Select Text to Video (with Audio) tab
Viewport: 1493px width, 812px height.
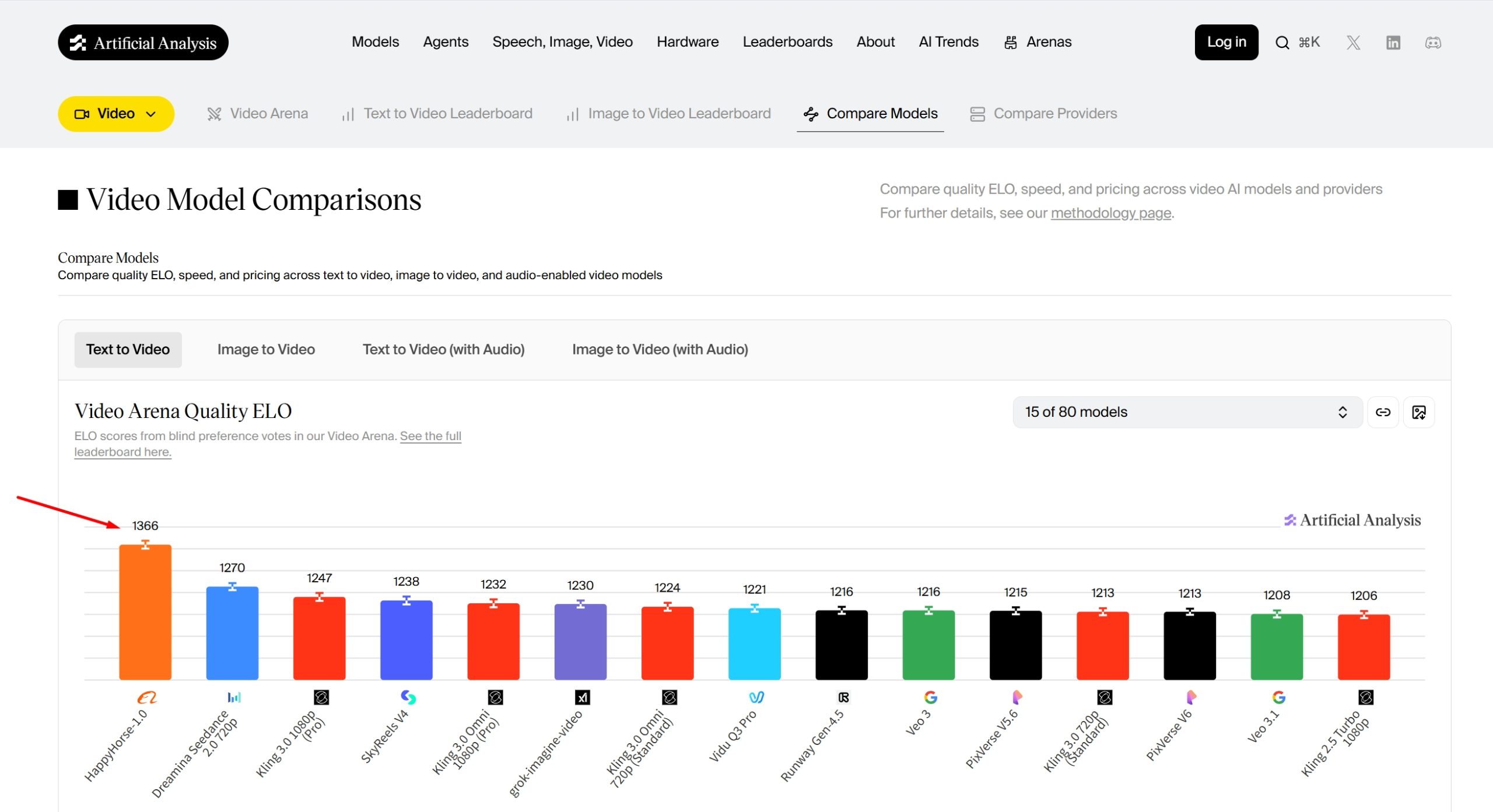point(443,349)
